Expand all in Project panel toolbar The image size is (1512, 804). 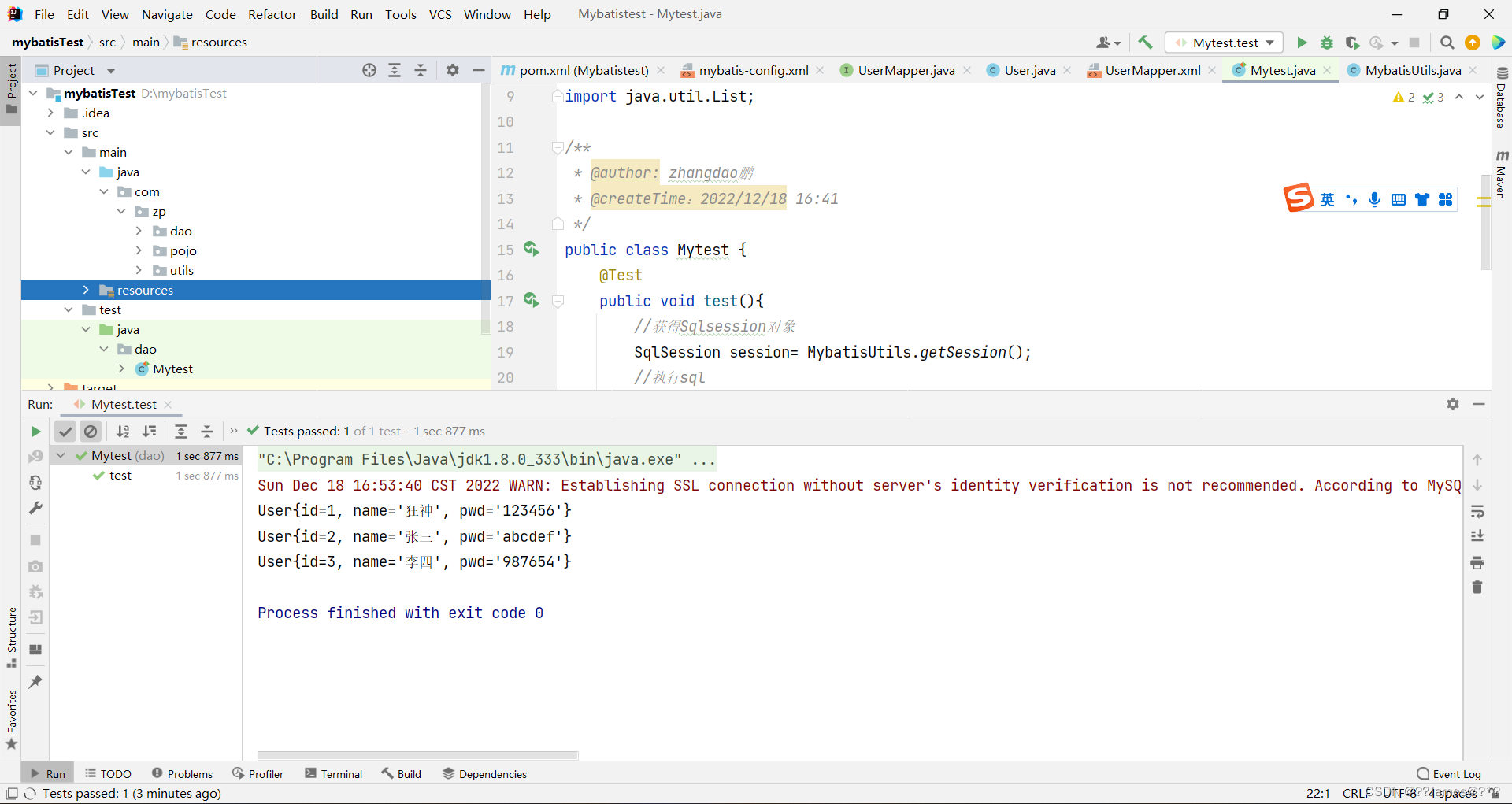(395, 70)
